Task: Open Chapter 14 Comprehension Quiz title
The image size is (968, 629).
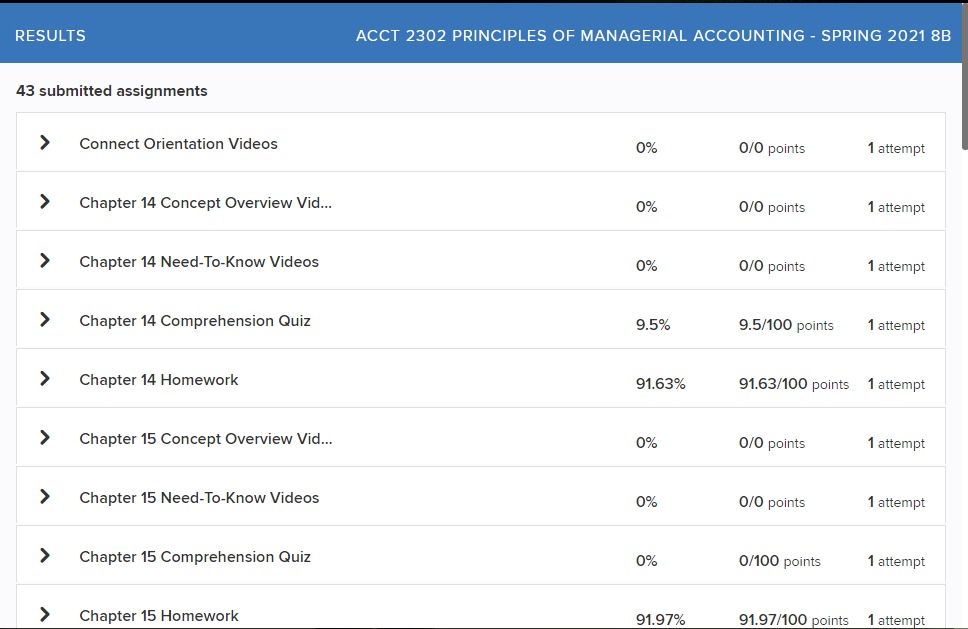Action: coord(195,321)
